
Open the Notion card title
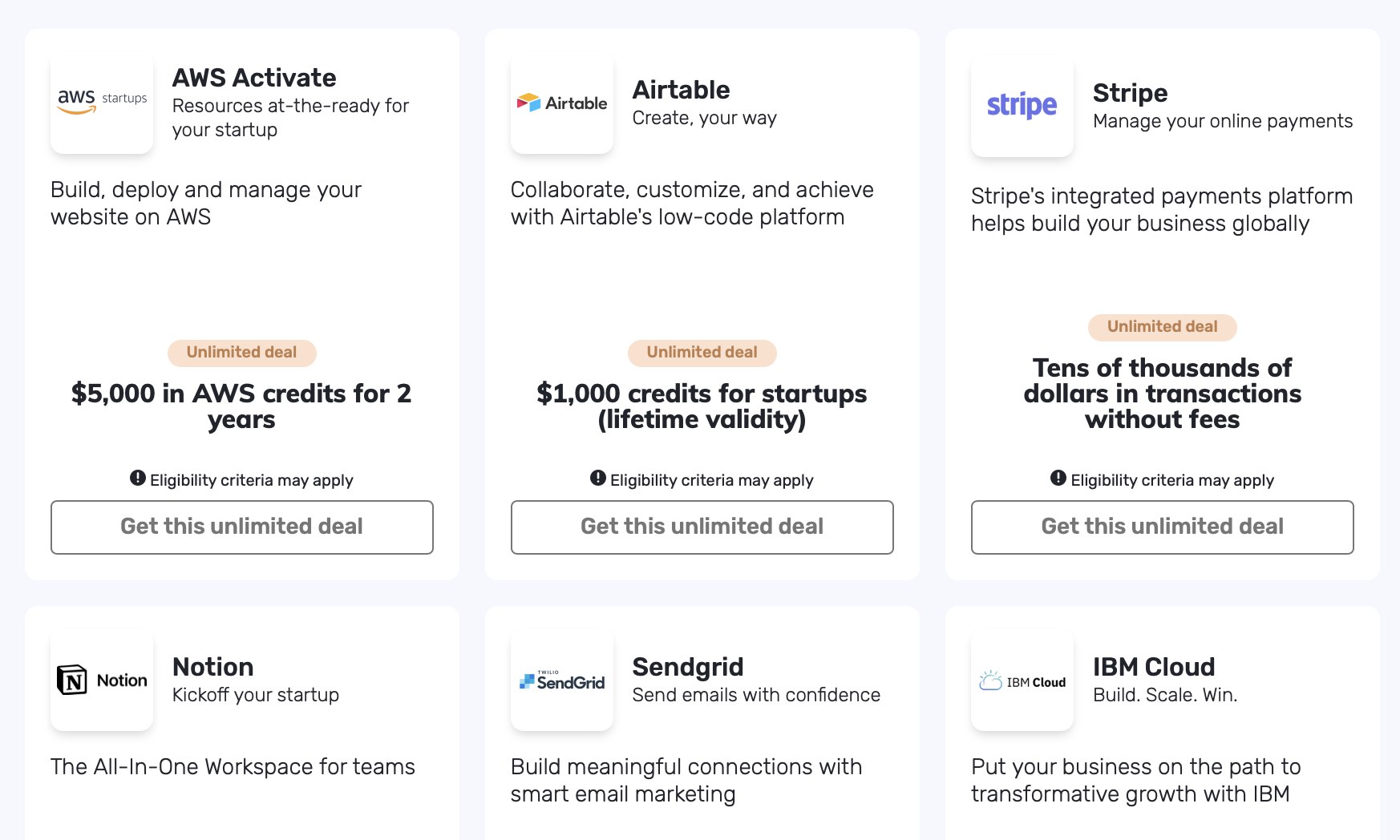(x=213, y=667)
